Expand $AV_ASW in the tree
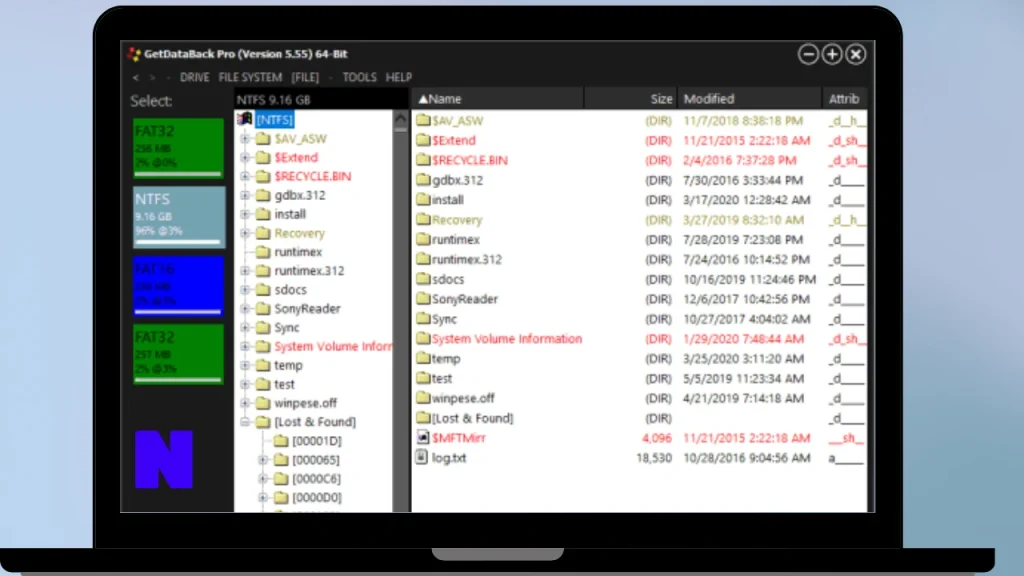This screenshot has height=576, width=1024. [245, 138]
